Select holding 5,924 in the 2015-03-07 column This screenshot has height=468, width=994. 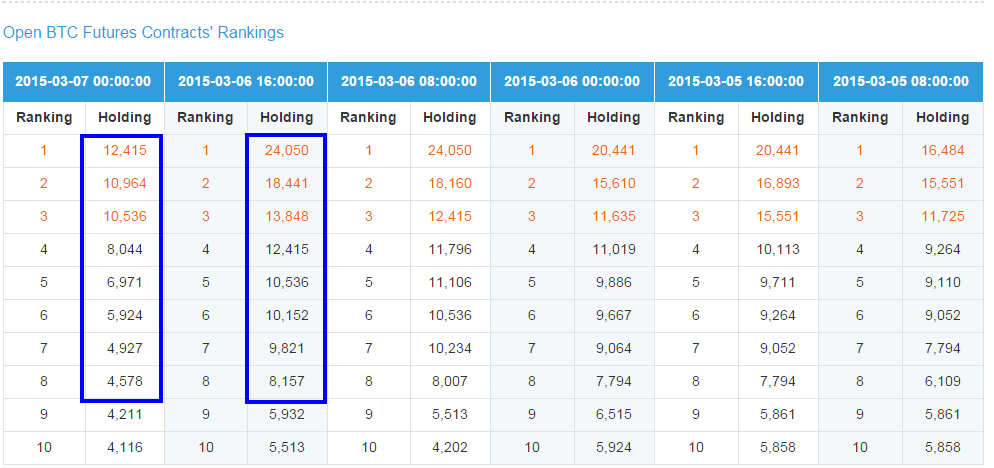(125, 315)
